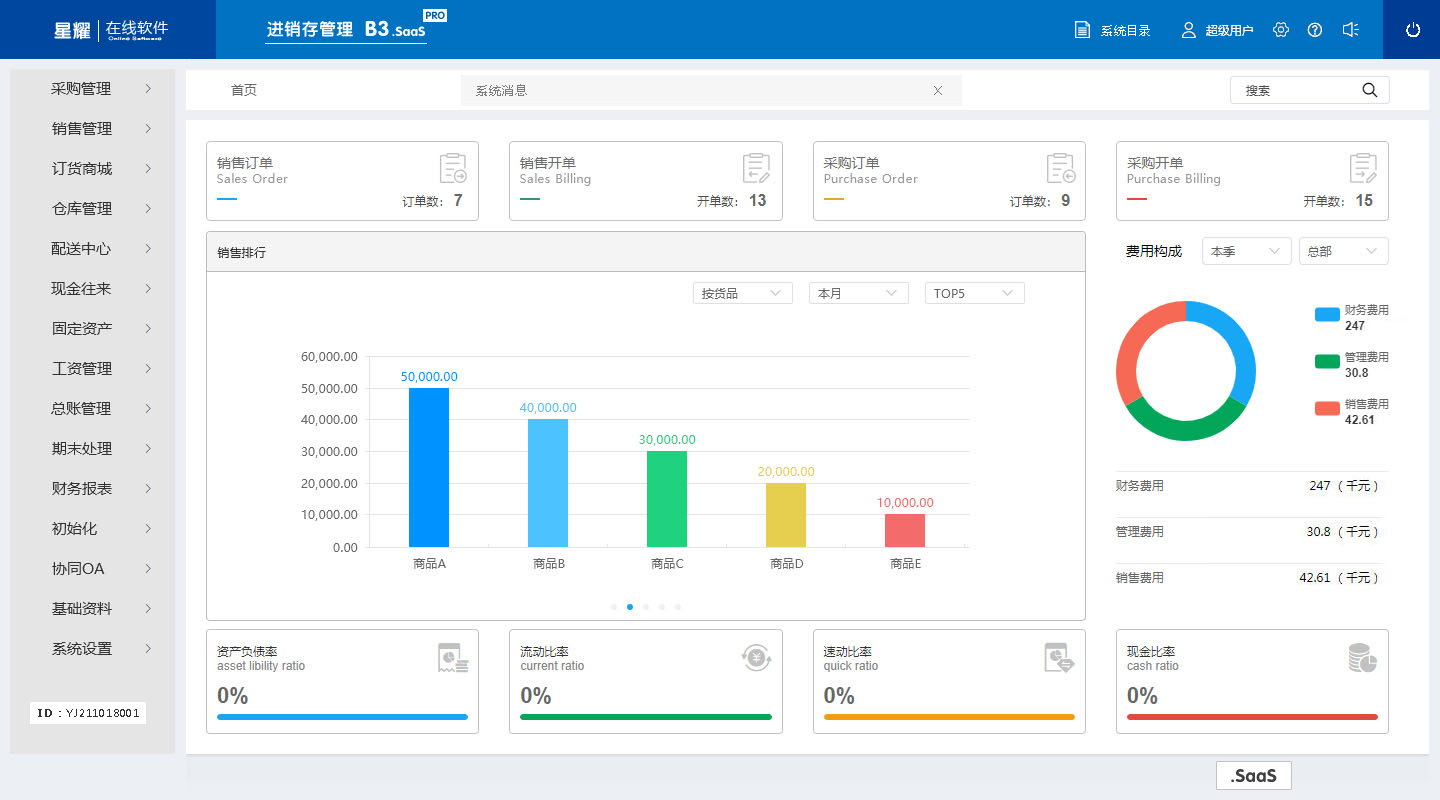Image resolution: width=1440 pixels, height=800 pixels.
Task: Click into the 搜索 input field
Action: [x=1295, y=90]
